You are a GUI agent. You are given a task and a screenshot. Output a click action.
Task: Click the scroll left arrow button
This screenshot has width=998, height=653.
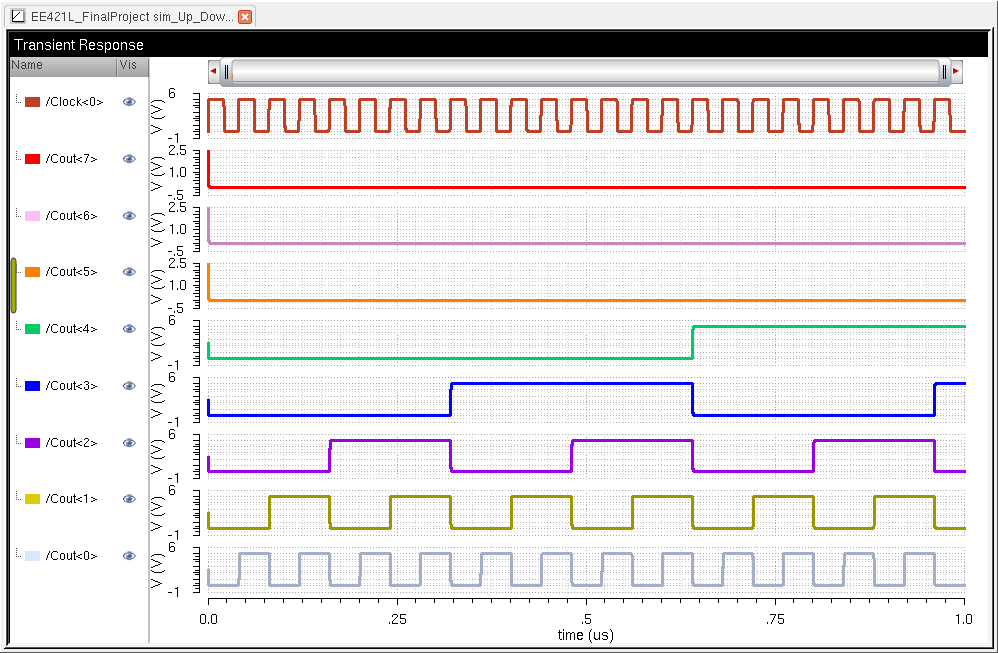[x=213, y=72]
